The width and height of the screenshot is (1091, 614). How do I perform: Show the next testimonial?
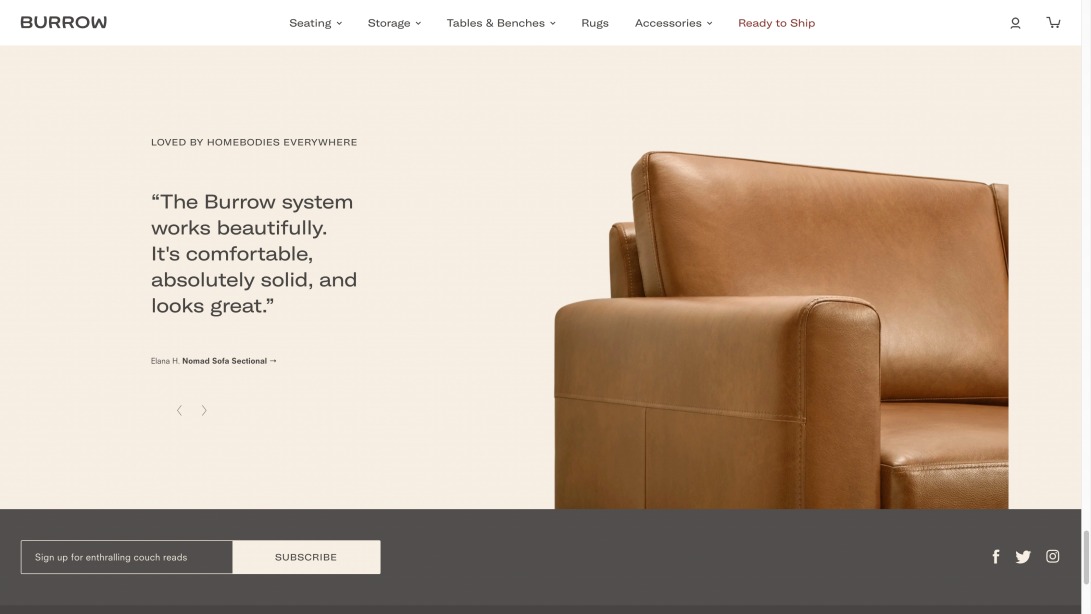tap(204, 410)
